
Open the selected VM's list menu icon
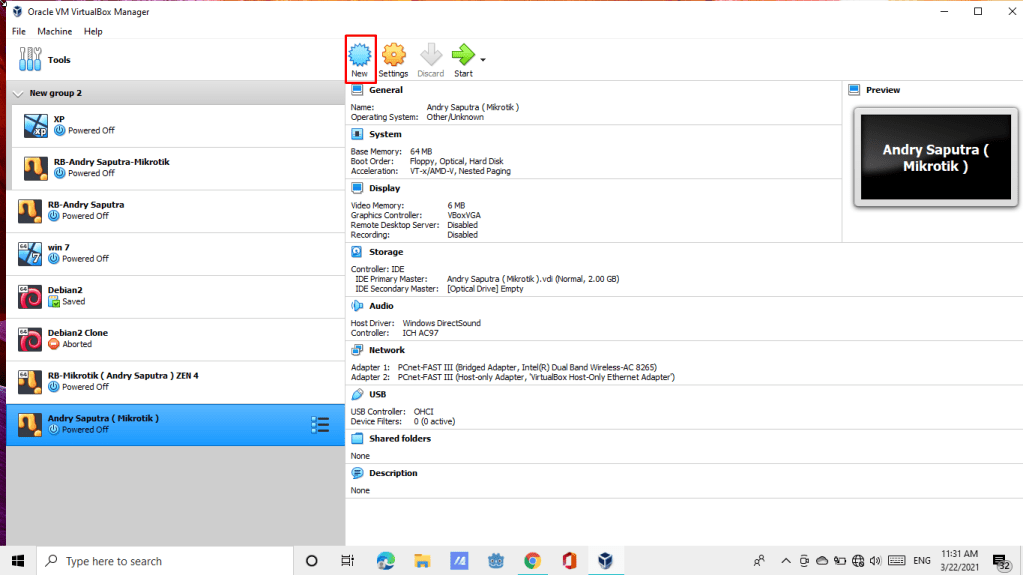(320, 425)
